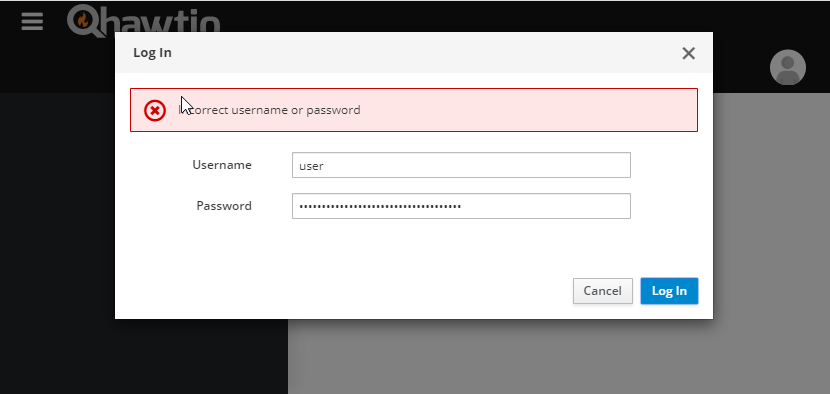This screenshot has height=394, width=830.
Task: Open the user avatar menu
Action: pos(788,67)
